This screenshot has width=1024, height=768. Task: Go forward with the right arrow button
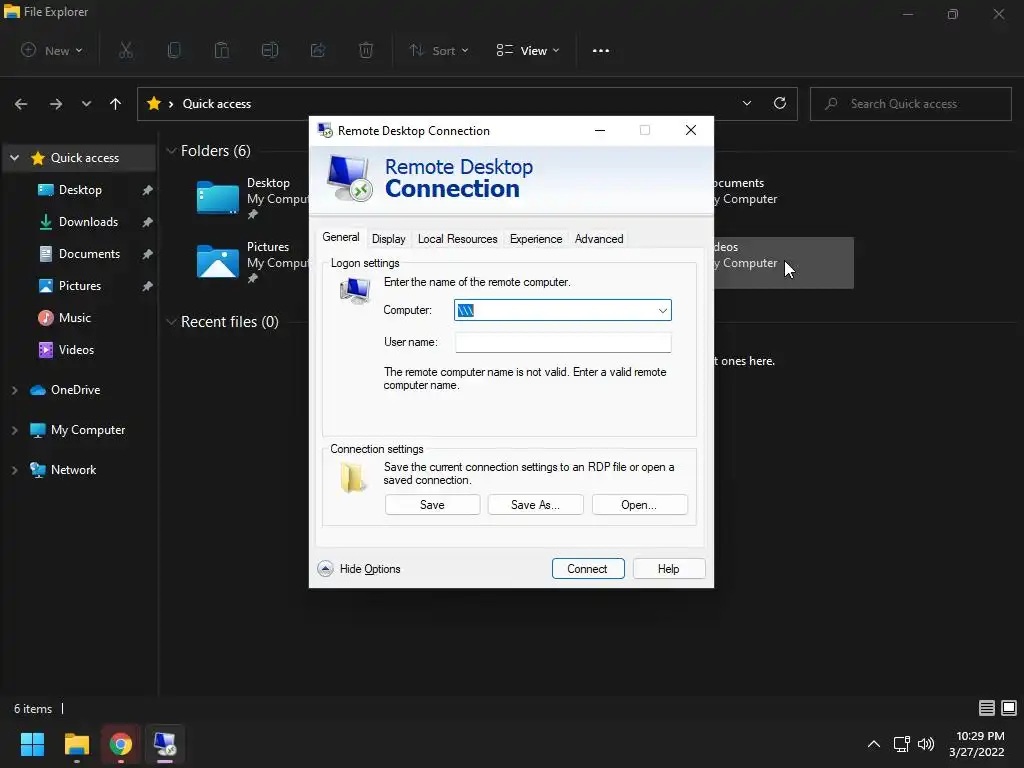(x=56, y=104)
